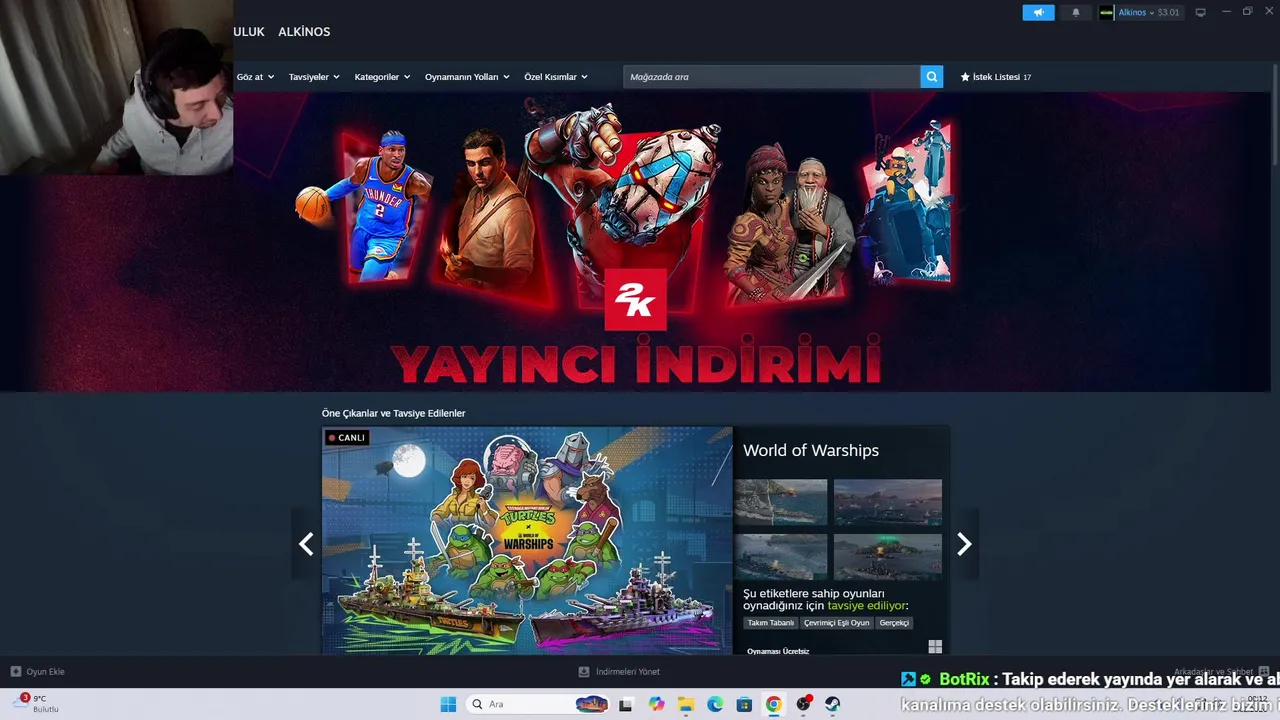The width and height of the screenshot is (1280, 720).
Task: Focus the Mağazada ara search field
Action: point(772,77)
